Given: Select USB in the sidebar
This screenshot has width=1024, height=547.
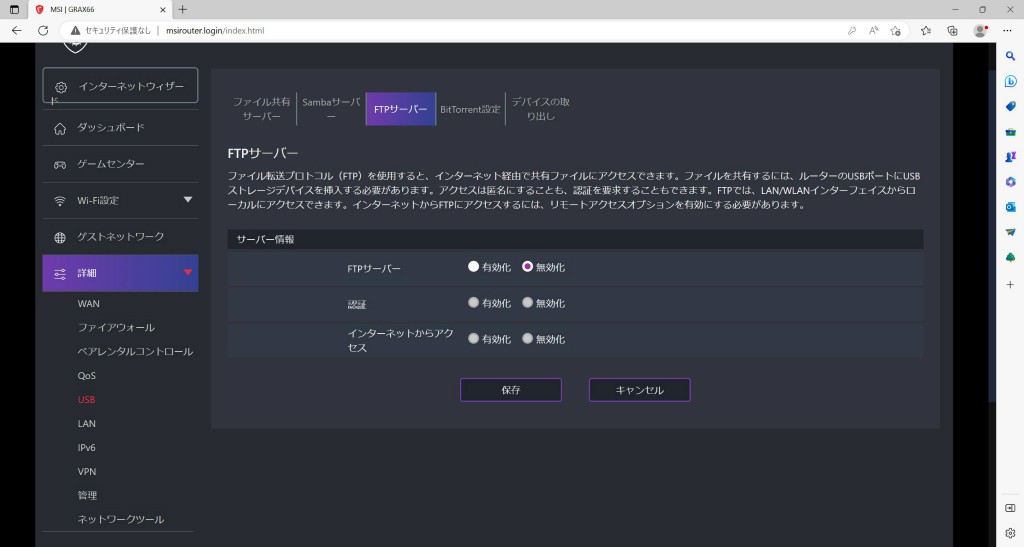Looking at the screenshot, I should [86, 399].
